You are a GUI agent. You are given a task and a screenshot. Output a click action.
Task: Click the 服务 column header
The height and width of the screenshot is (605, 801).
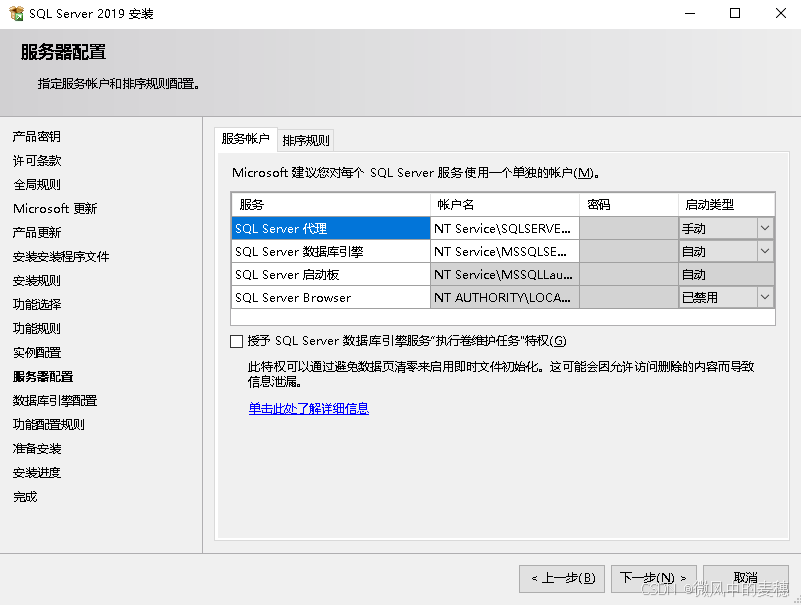[x=331, y=205]
